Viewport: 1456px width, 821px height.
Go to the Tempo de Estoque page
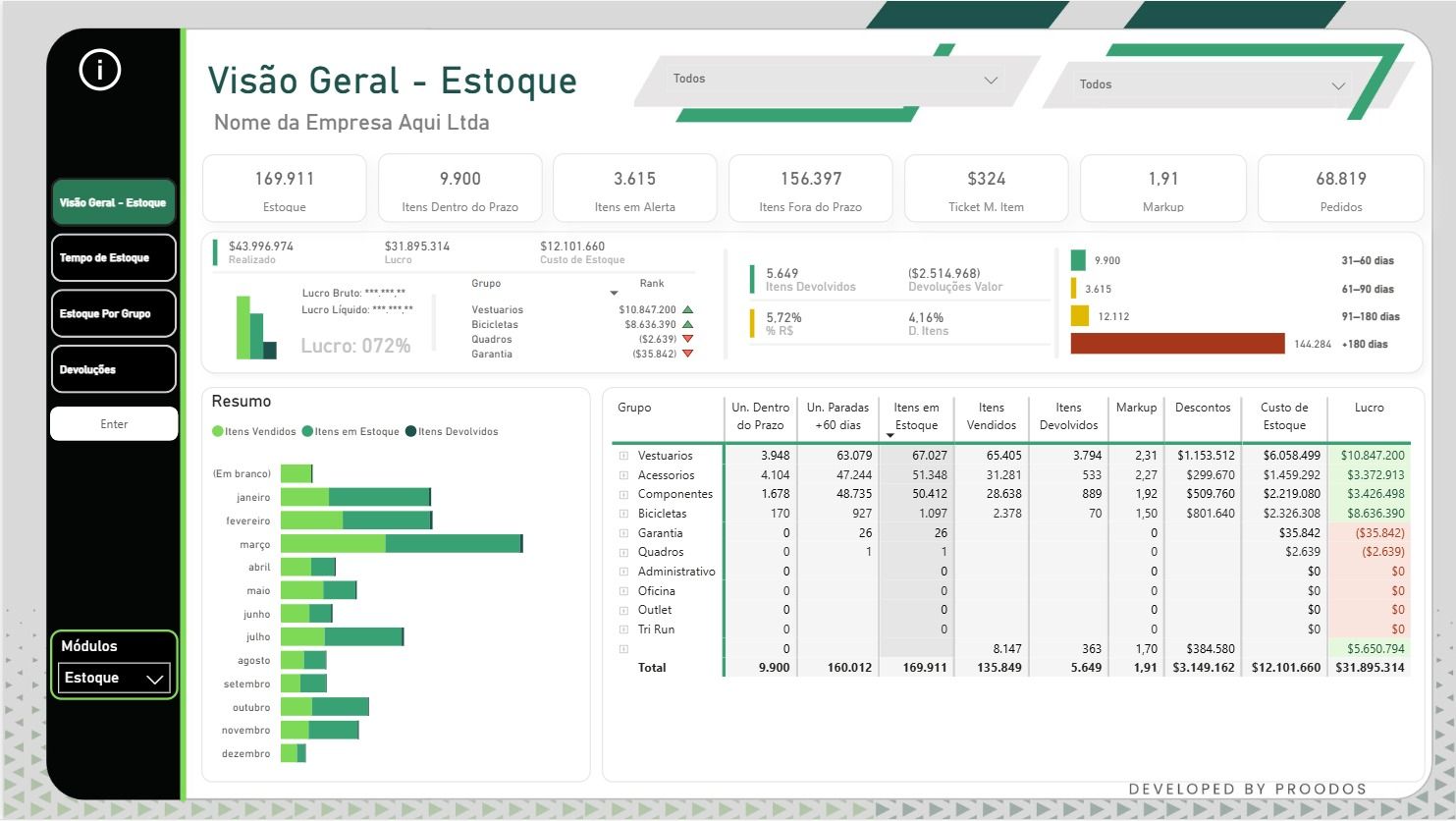(113, 258)
